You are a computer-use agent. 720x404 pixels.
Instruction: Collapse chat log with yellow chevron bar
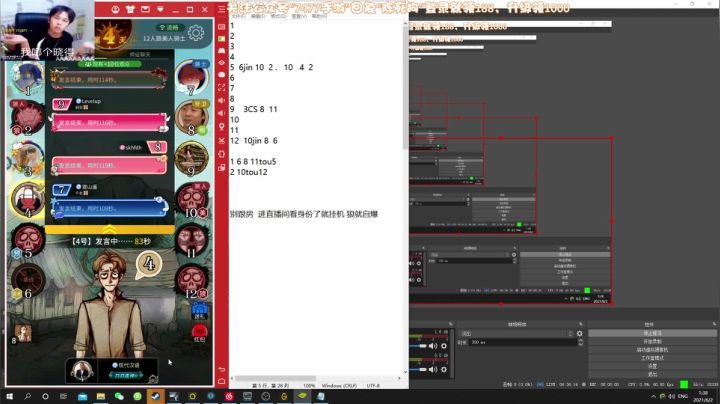(x=109, y=229)
